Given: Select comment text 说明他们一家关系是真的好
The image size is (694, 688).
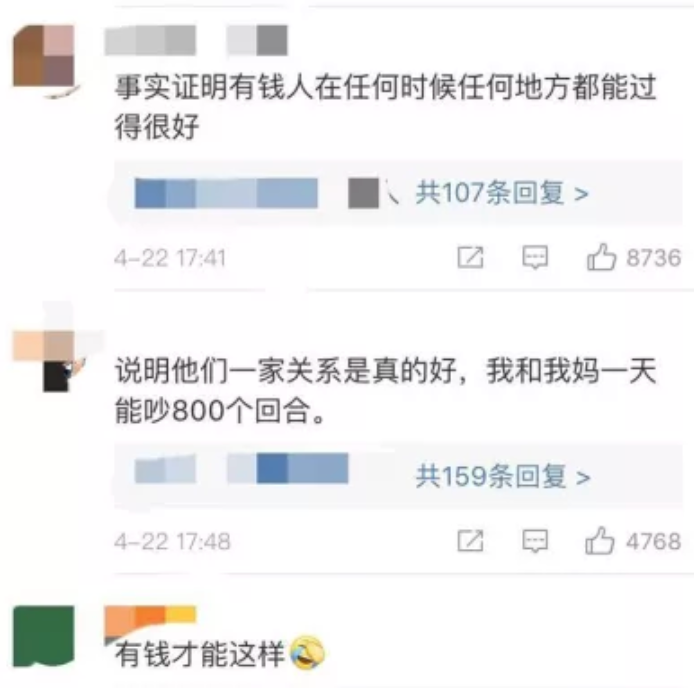Looking at the screenshot, I should tap(286, 370).
